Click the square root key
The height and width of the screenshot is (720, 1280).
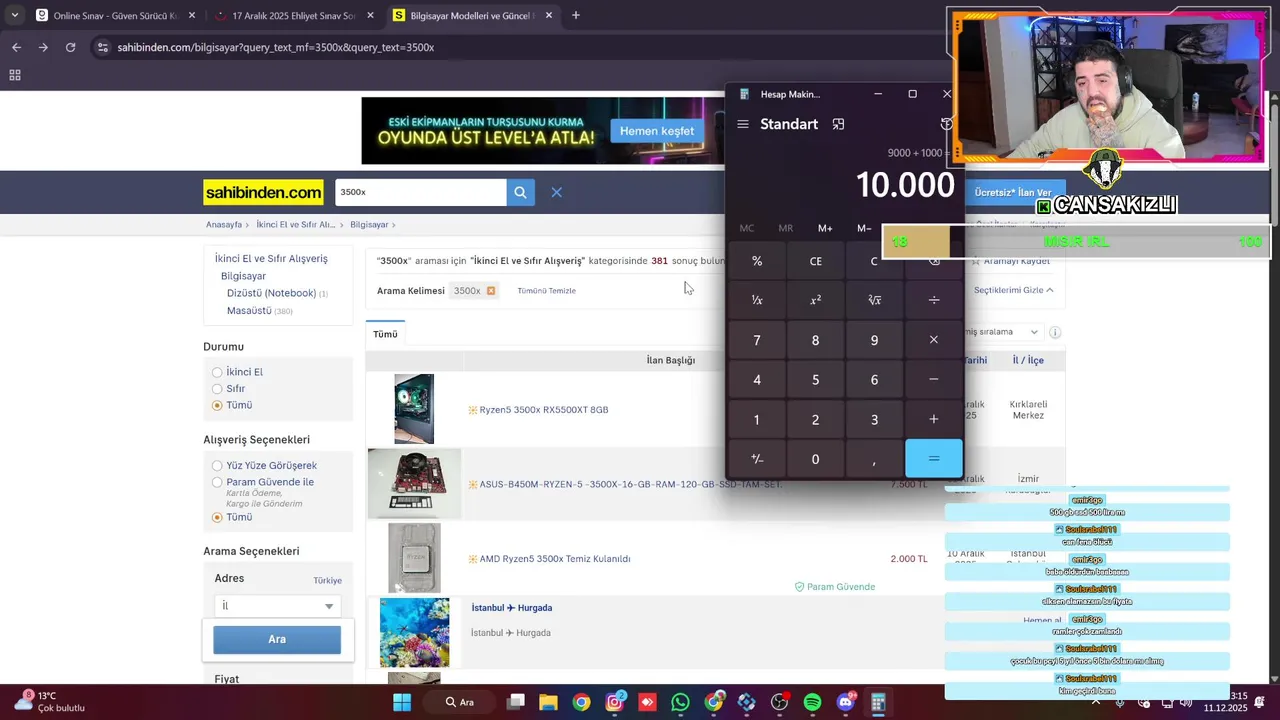(874, 300)
